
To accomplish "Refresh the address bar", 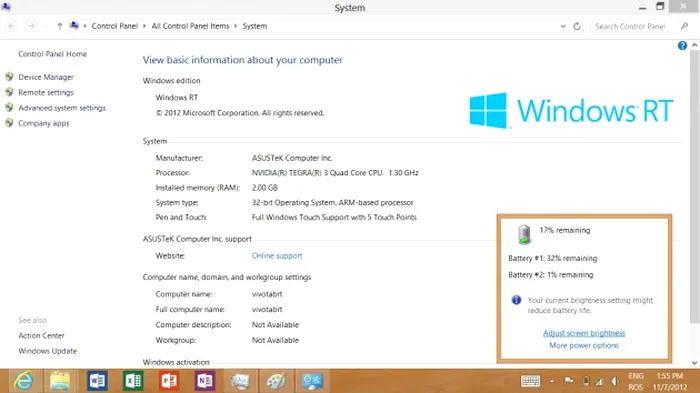I will pos(577,26).
